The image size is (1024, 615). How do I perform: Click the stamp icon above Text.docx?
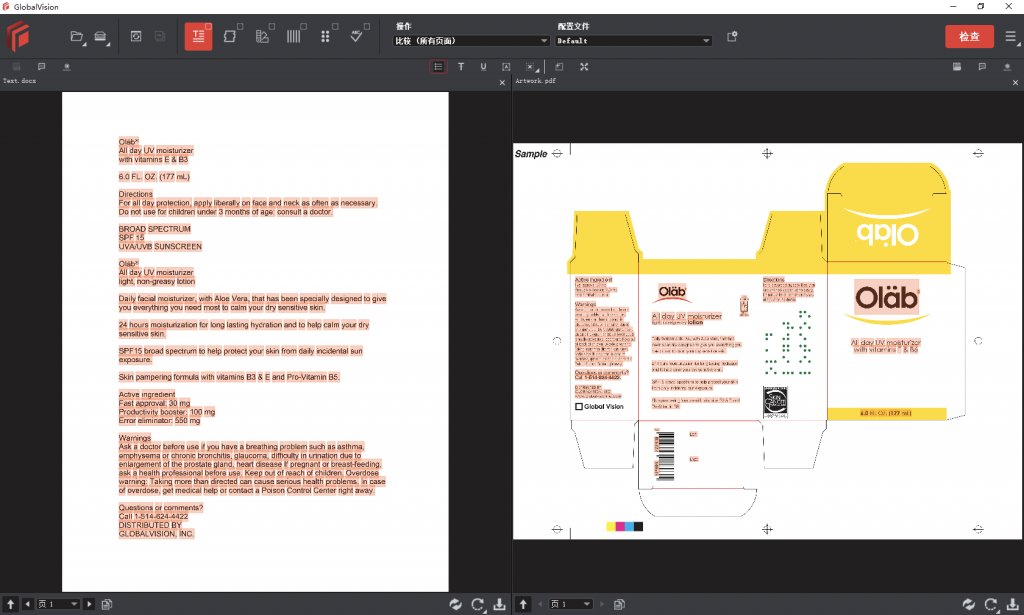pos(67,67)
